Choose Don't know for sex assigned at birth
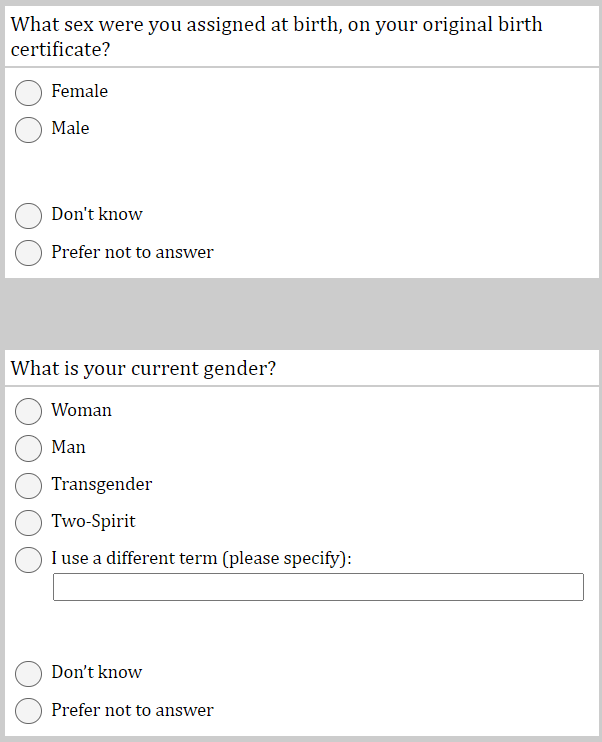Screen dimensions: 602x742 pos(28,216)
